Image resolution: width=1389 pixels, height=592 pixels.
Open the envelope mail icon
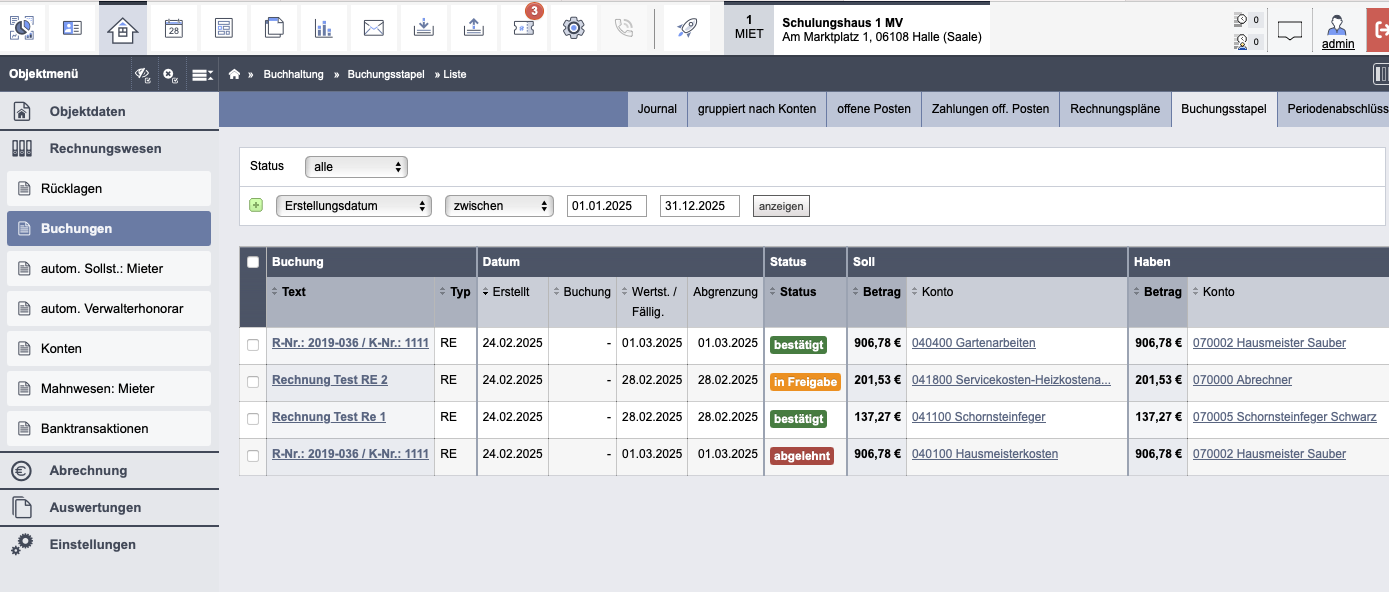tap(374, 28)
